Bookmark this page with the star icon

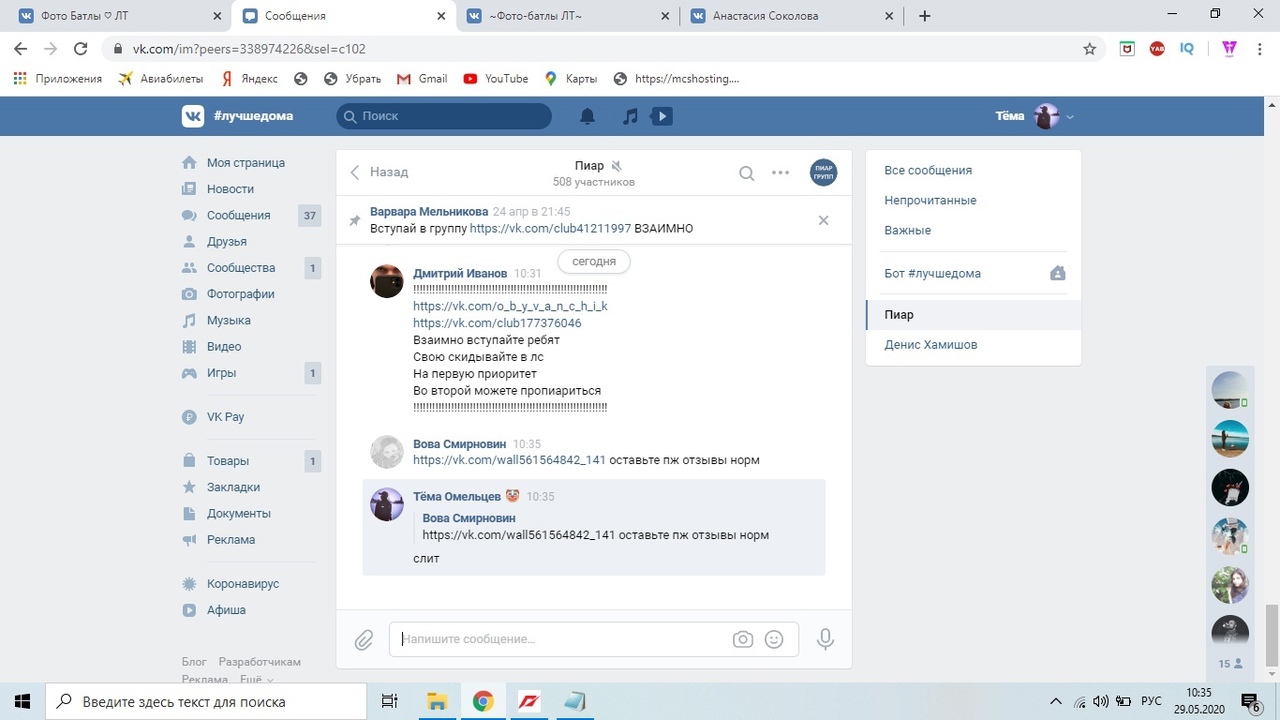pyautogui.click(x=1089, y=48)
